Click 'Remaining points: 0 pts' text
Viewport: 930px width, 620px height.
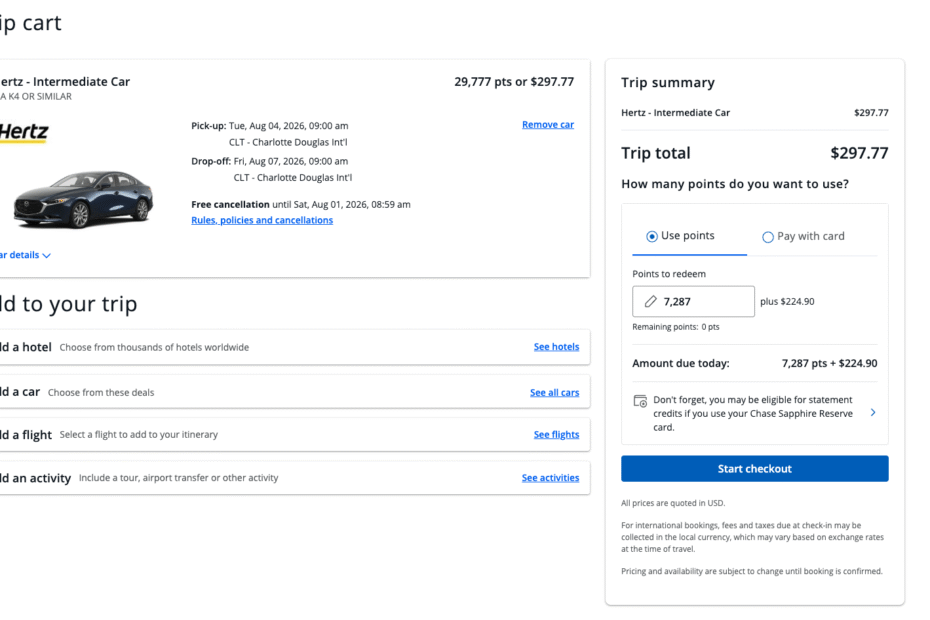(x=676, y=327)
